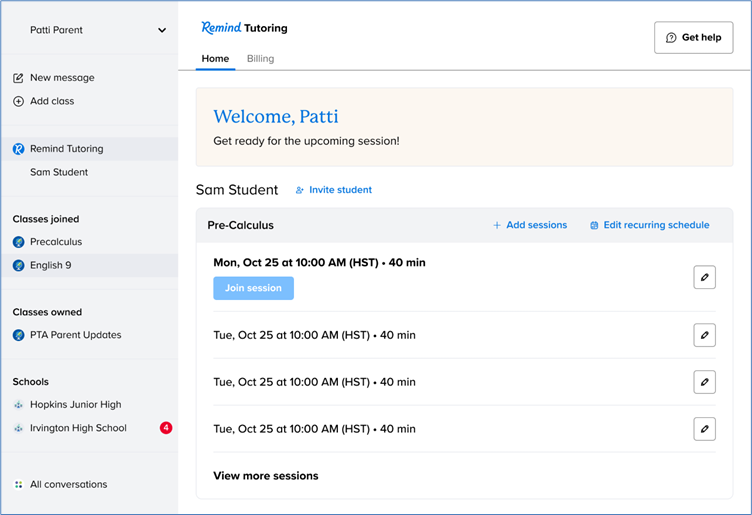752x515 pixels.
Task: Open the PTA Parent Updates label
Action: [x=76, y=335]
